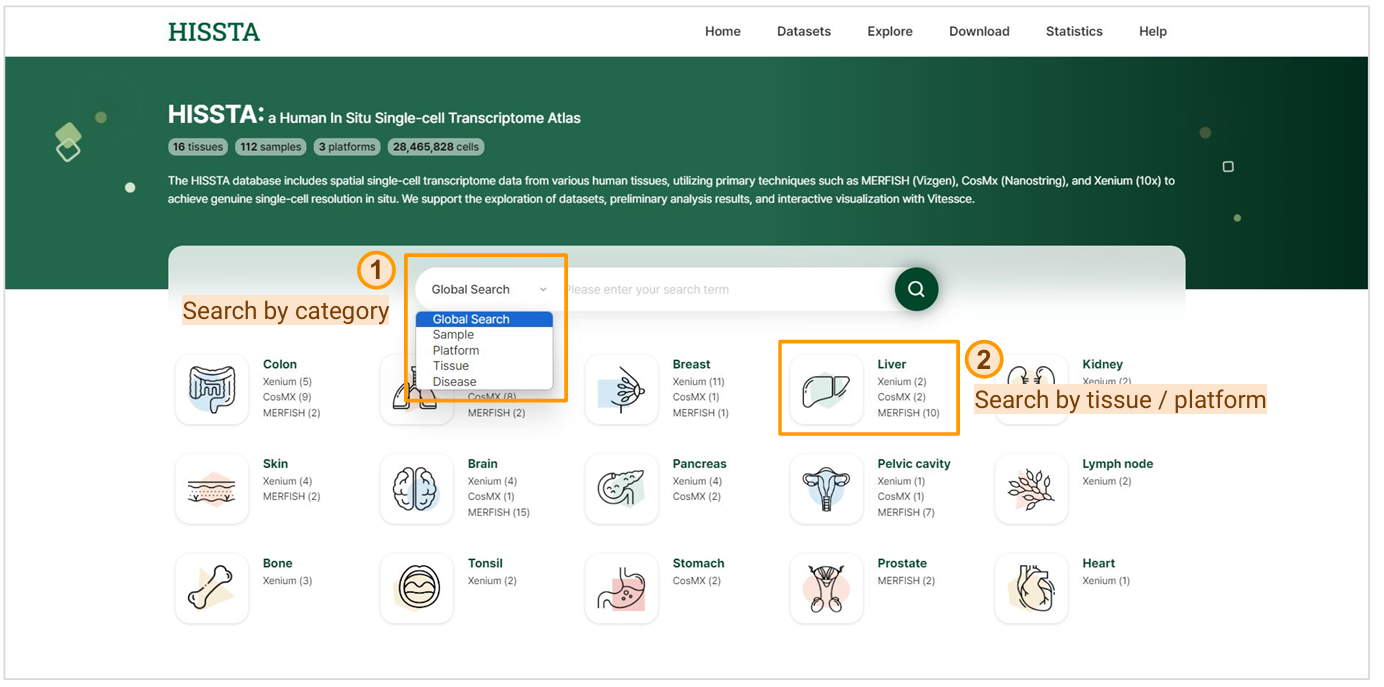Screen dimensions: 1384x687
Task: Open the Datasets menu item
Action: (803, 31)
